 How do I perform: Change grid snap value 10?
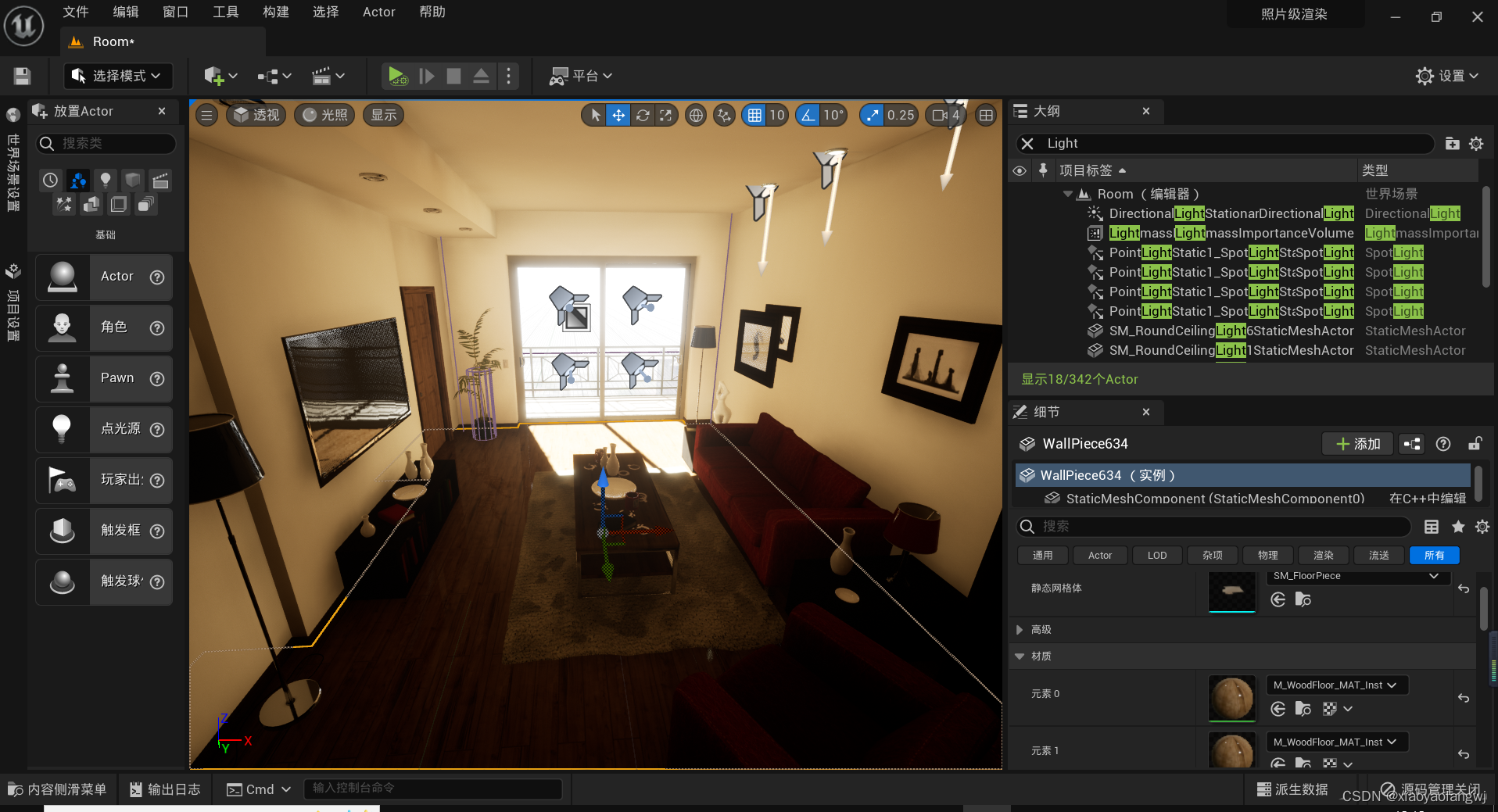(x=776, y=116)
